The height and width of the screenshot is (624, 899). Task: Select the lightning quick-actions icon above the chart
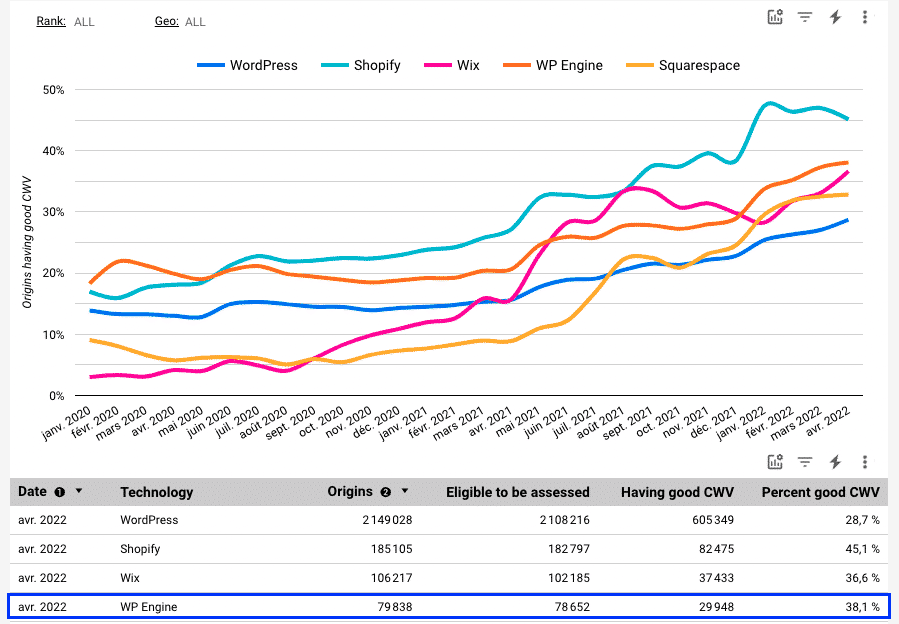coord(836,17)
